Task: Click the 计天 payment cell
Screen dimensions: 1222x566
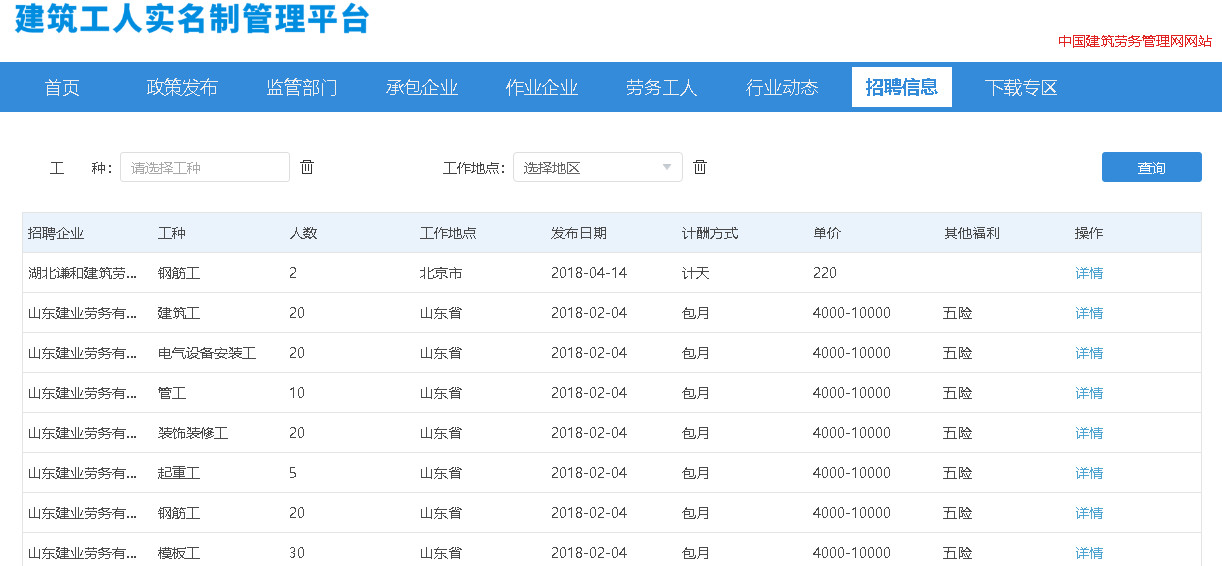Action: tap(696, 273)
